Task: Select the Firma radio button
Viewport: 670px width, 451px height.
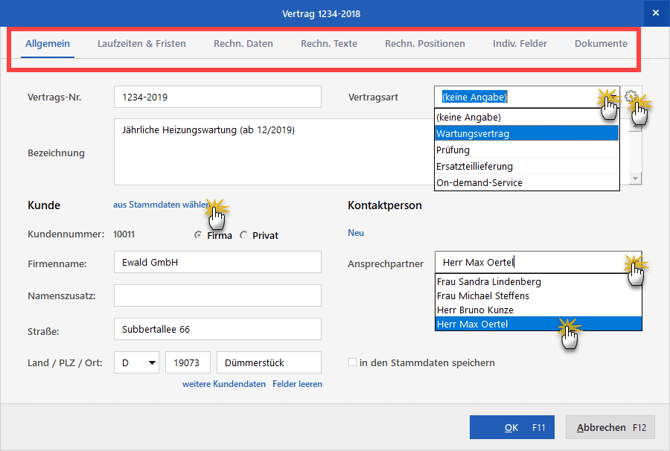Action: [x=198, y=235]
